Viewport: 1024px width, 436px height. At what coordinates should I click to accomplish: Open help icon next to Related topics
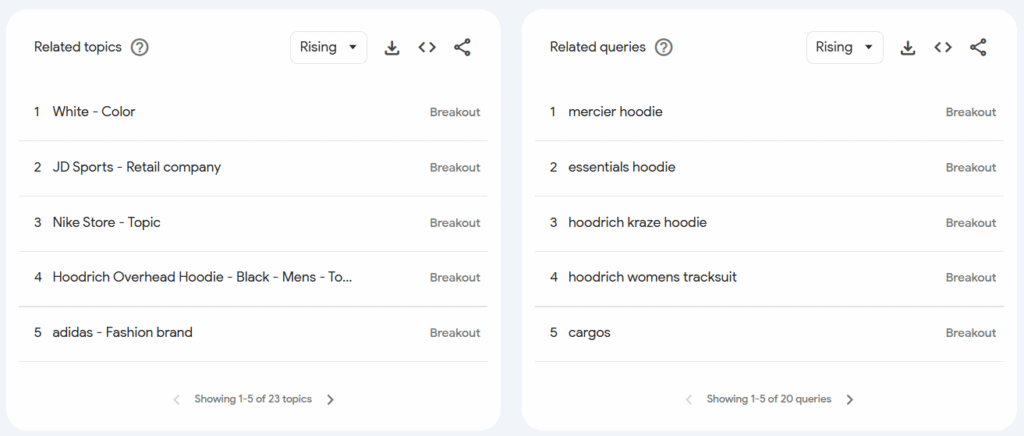point(140,47)
